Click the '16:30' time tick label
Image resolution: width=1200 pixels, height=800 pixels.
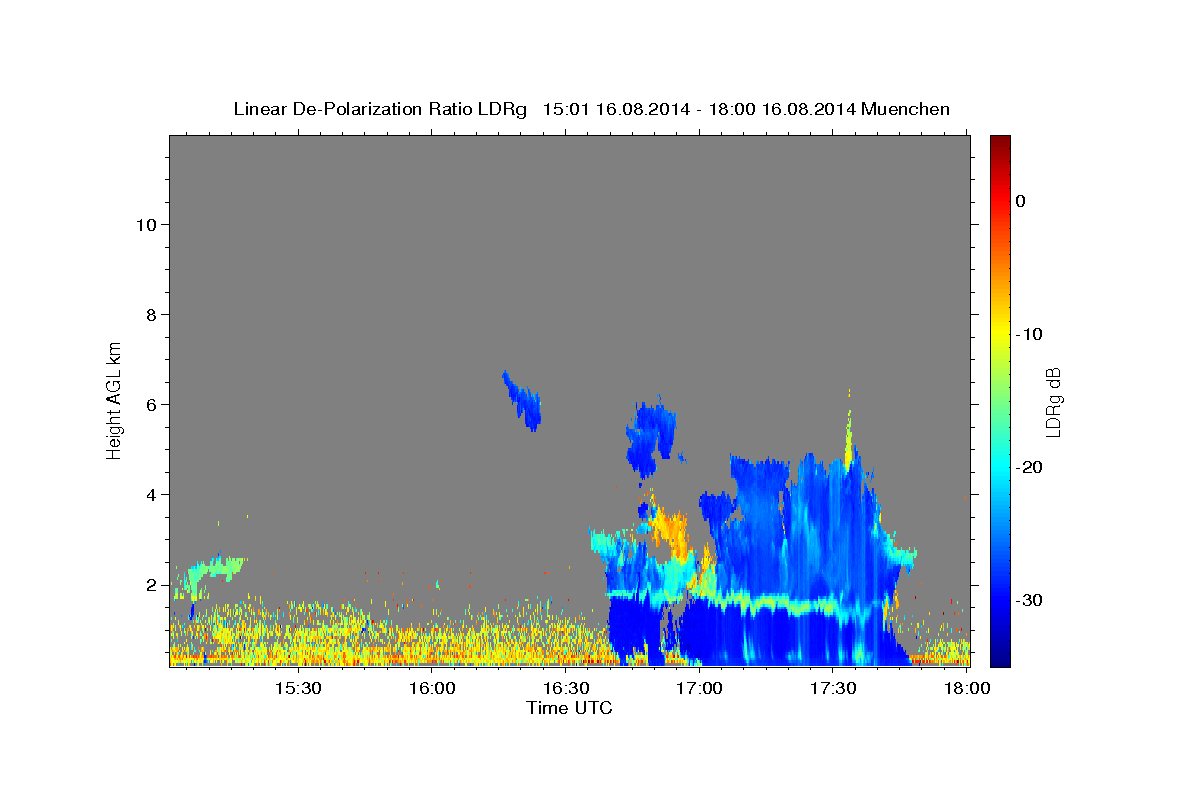pos(566,689)
